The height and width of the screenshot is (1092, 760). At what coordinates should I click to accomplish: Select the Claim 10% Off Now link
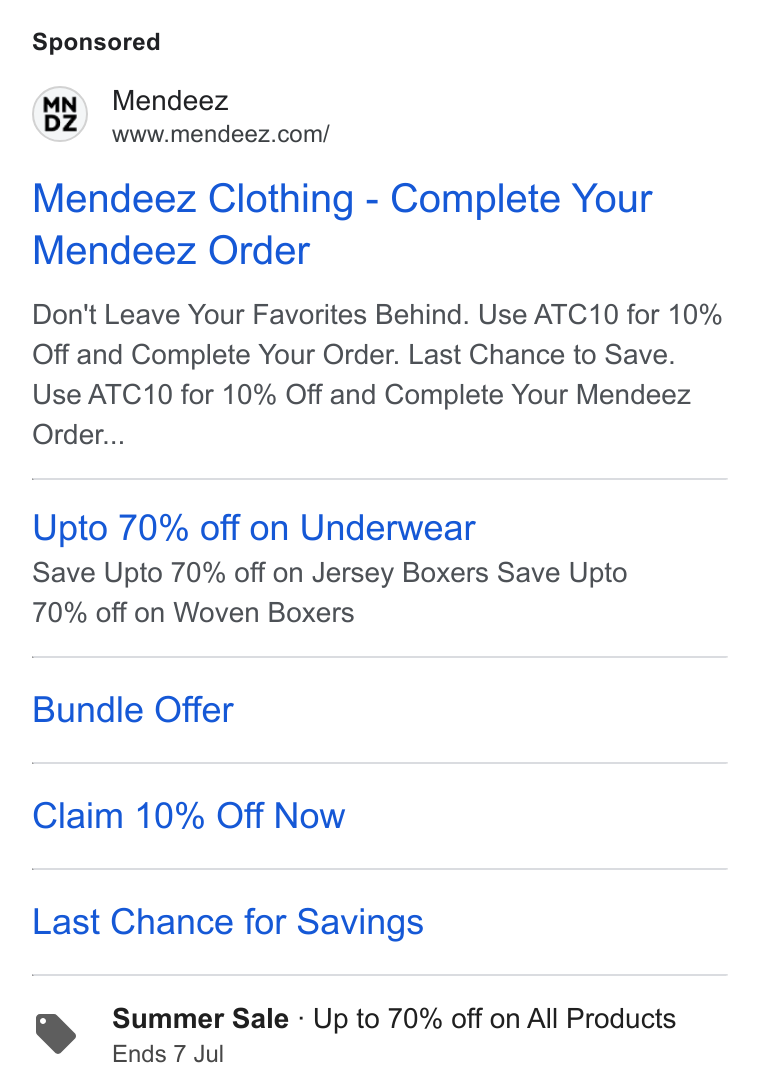point(189,816)
